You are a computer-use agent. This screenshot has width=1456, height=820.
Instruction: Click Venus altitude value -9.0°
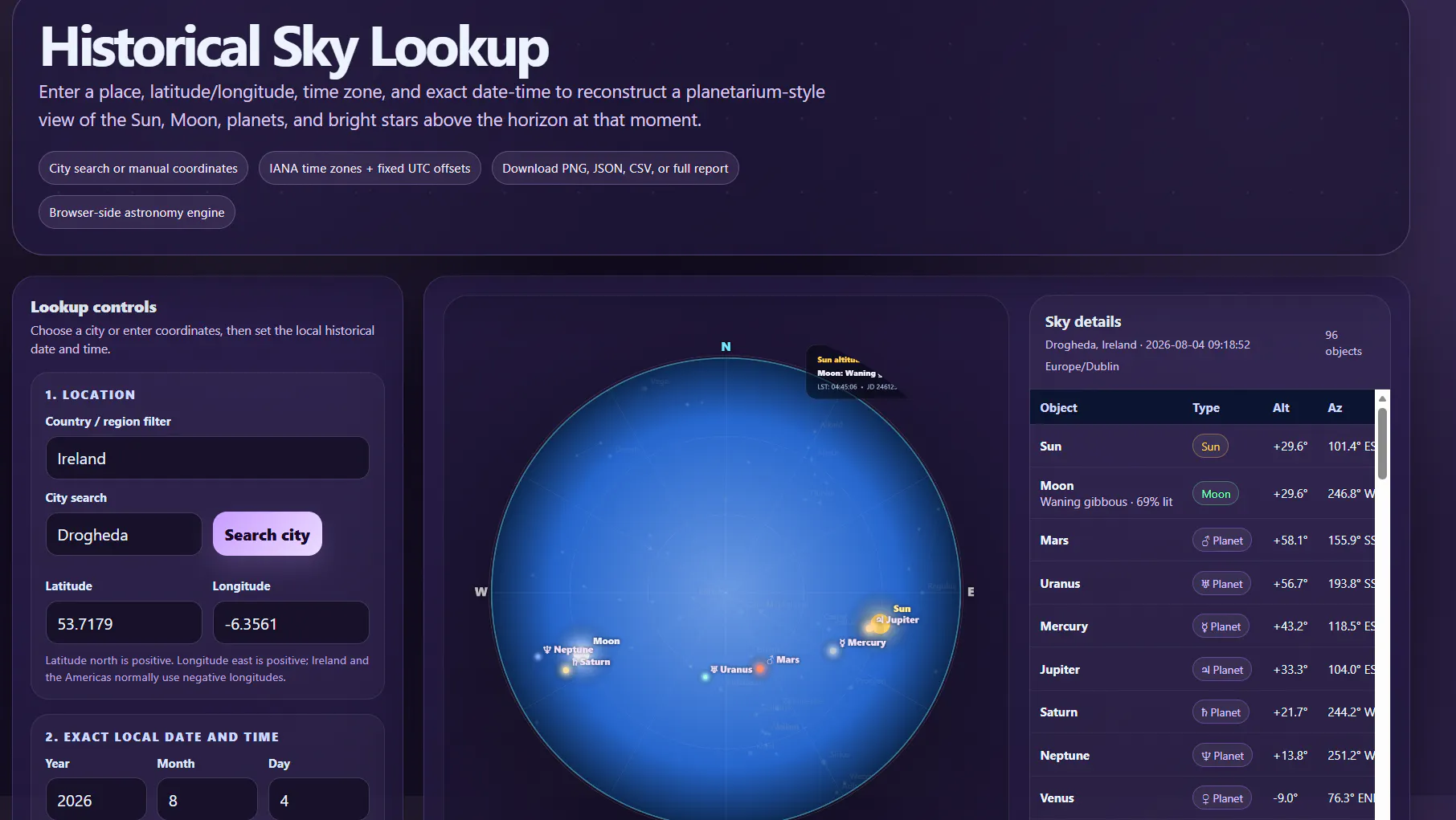(x=1286, y=798)
